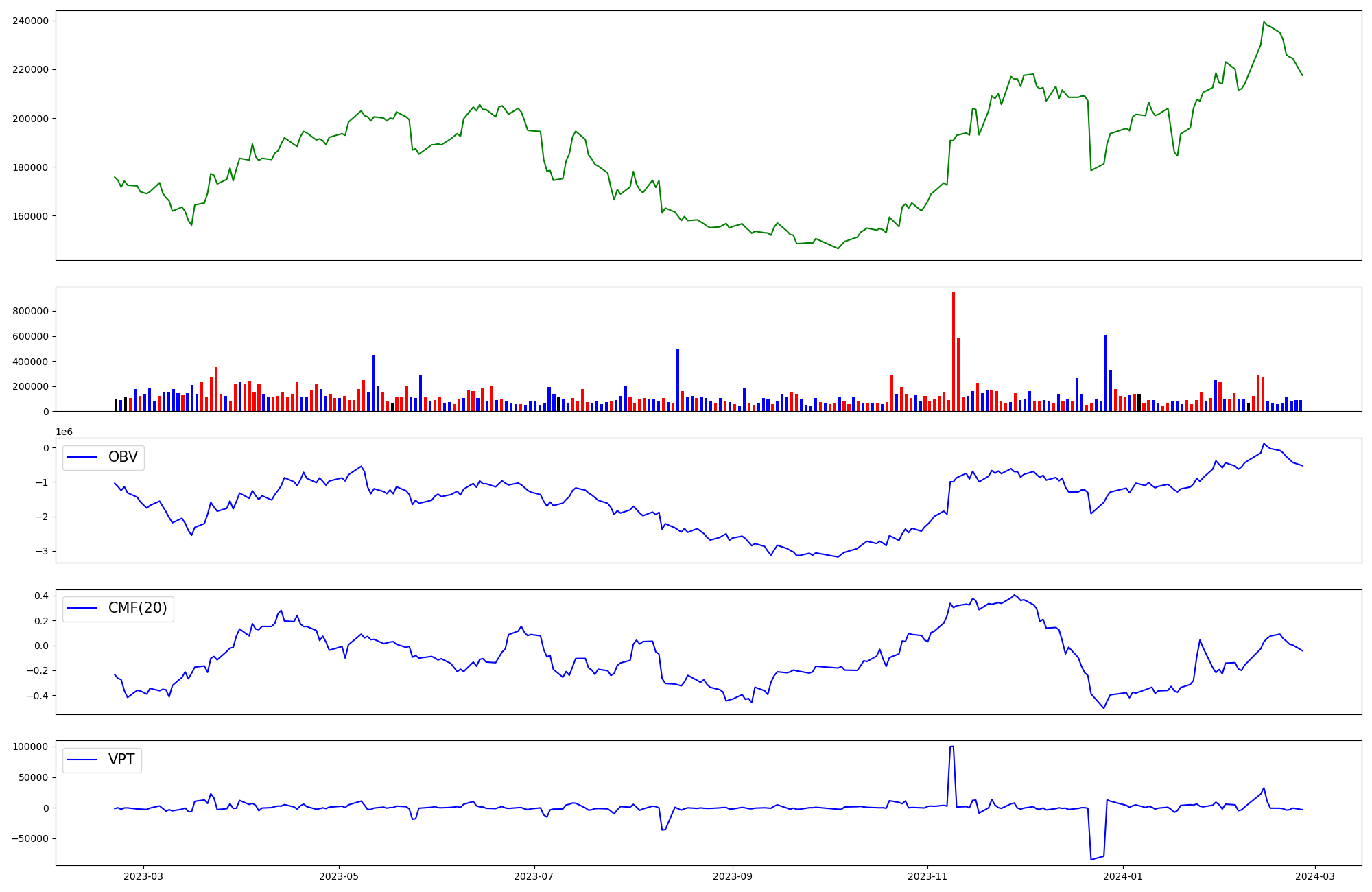Click the VPT legend label

pos(121,760)
